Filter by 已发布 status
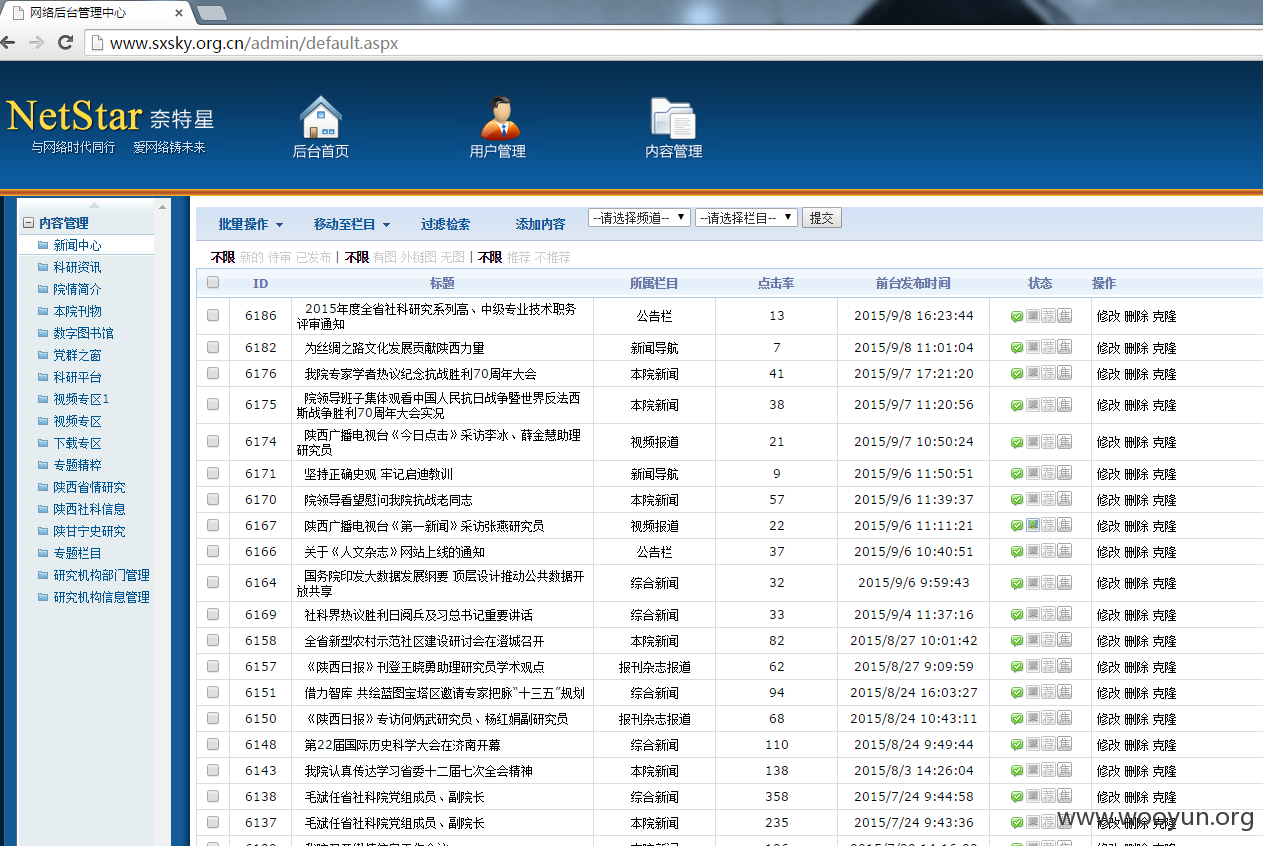Image resolution: width=1263 pixels, height=846 pixels. [x=313, y=257]
